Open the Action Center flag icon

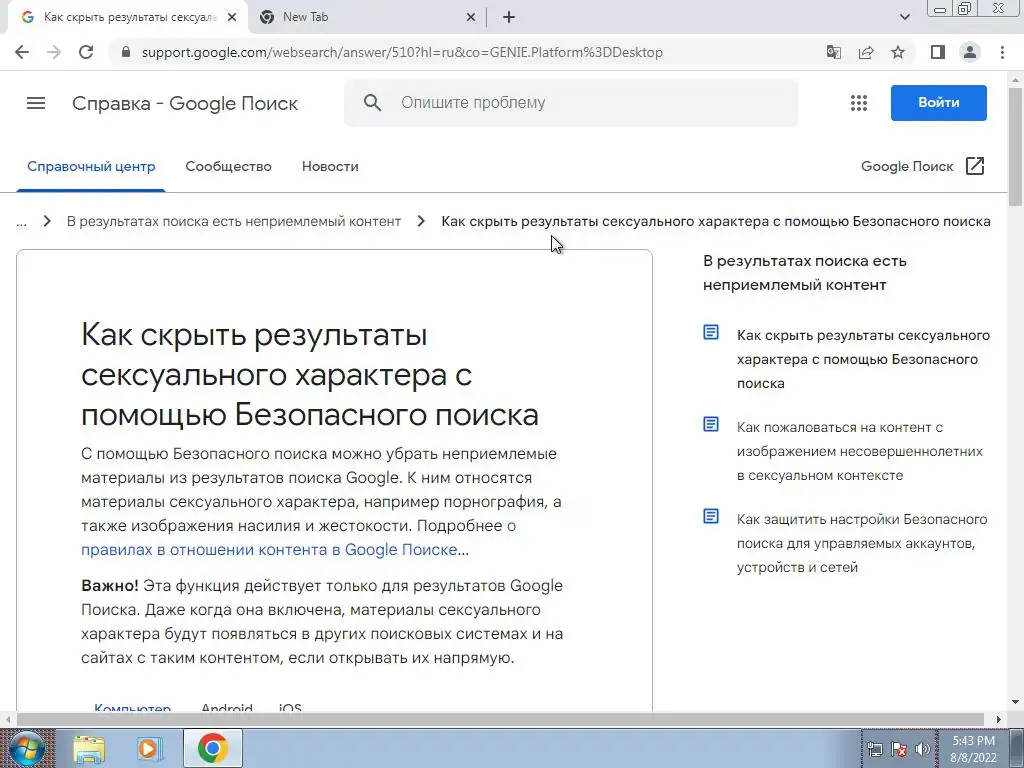[x=899, y=749]
